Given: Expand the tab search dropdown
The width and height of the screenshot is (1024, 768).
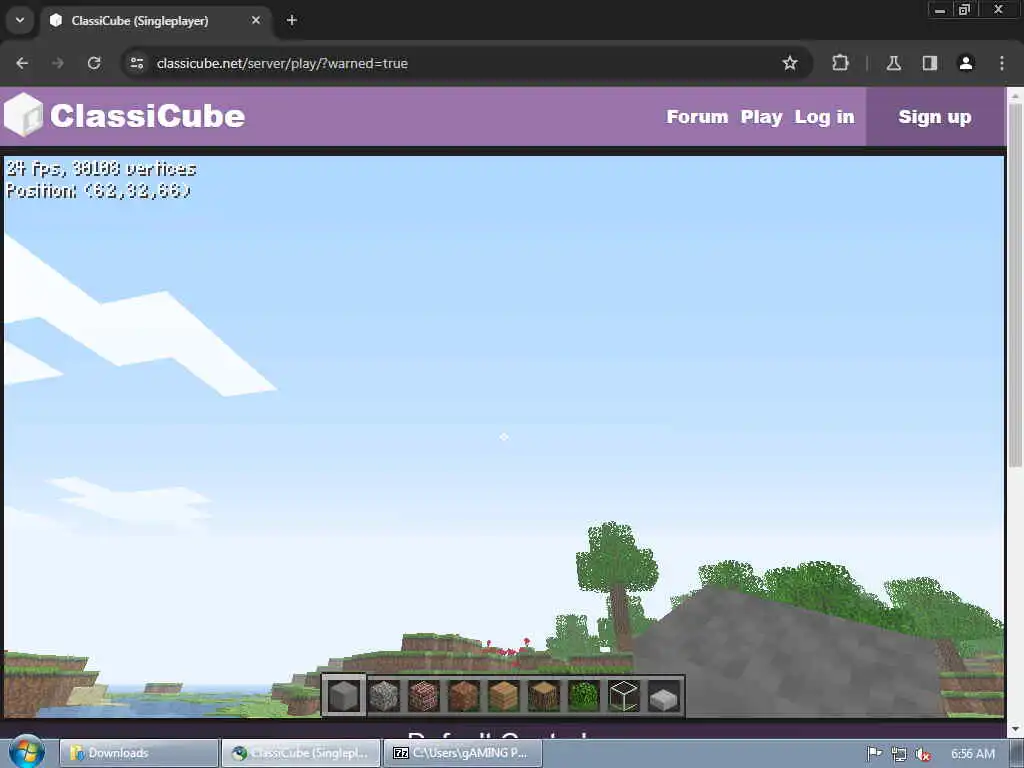Looking at the screenshot, I should pyautogui.click(x=20, y=20).
